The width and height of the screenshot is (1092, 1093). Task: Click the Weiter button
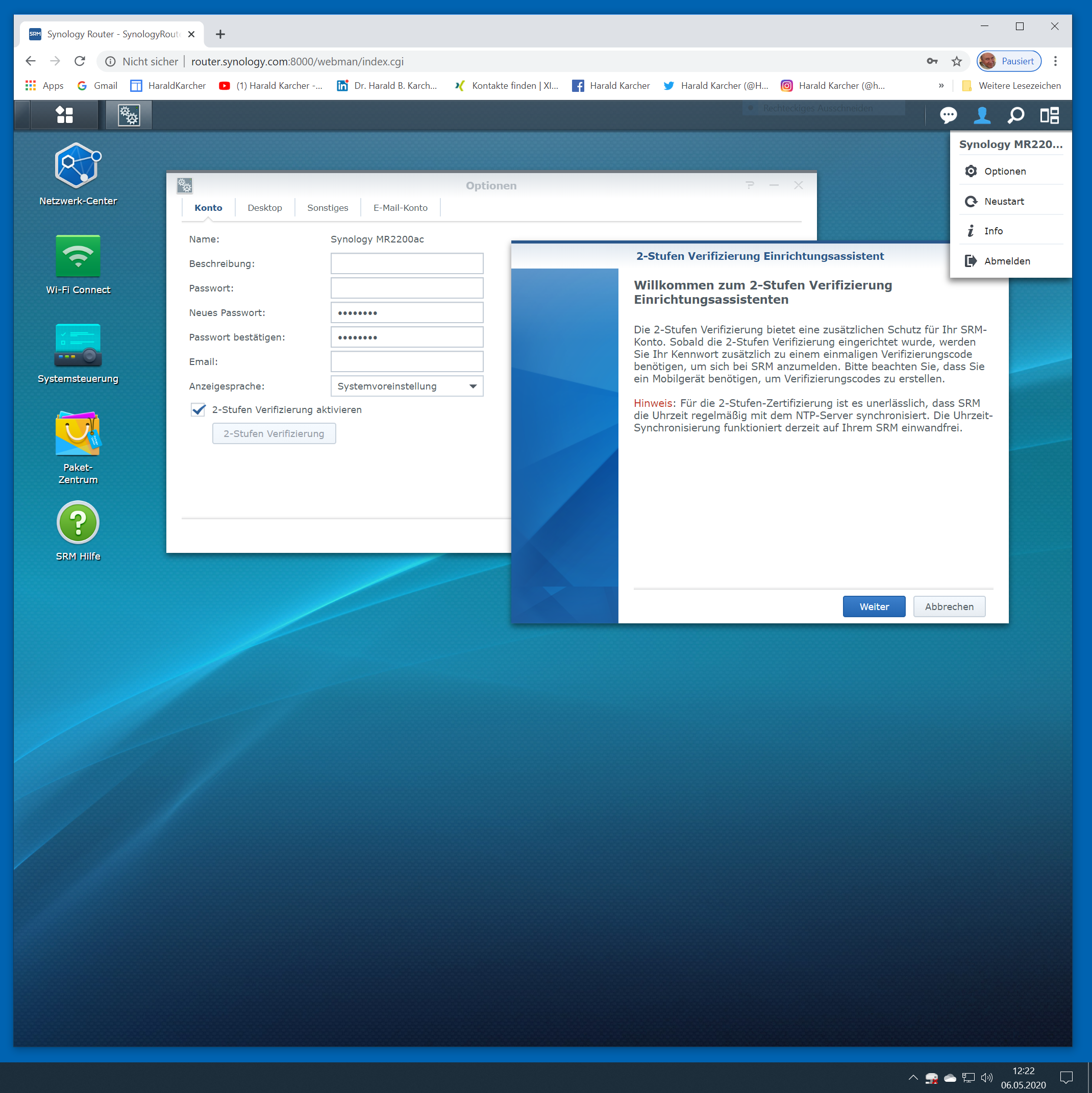click(874, 606)
